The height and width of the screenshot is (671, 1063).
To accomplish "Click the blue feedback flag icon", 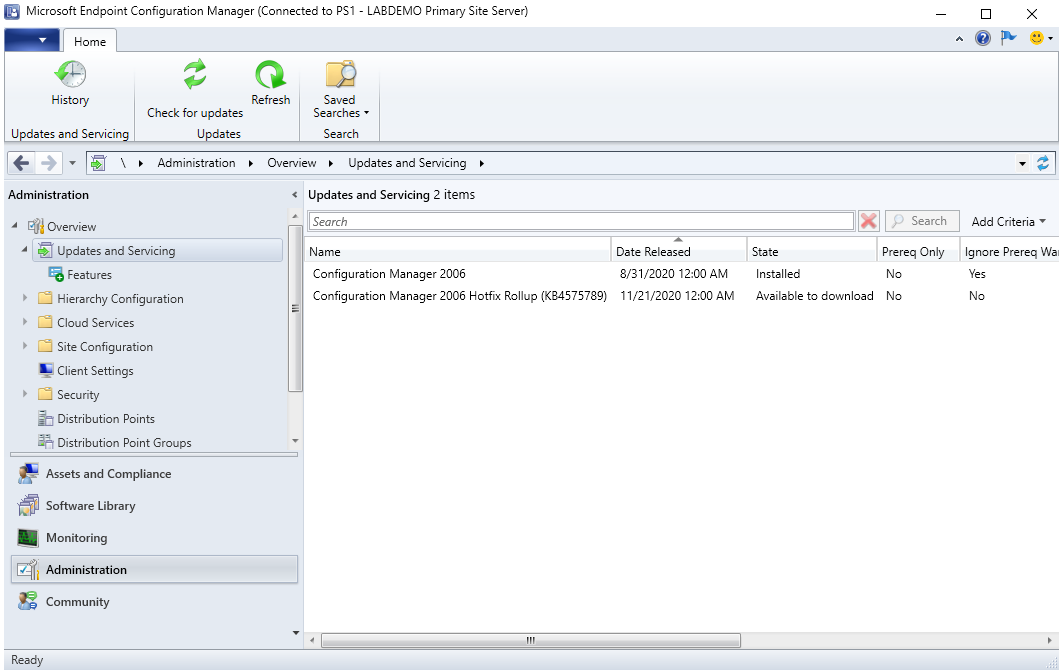I will coord(1009,38).
